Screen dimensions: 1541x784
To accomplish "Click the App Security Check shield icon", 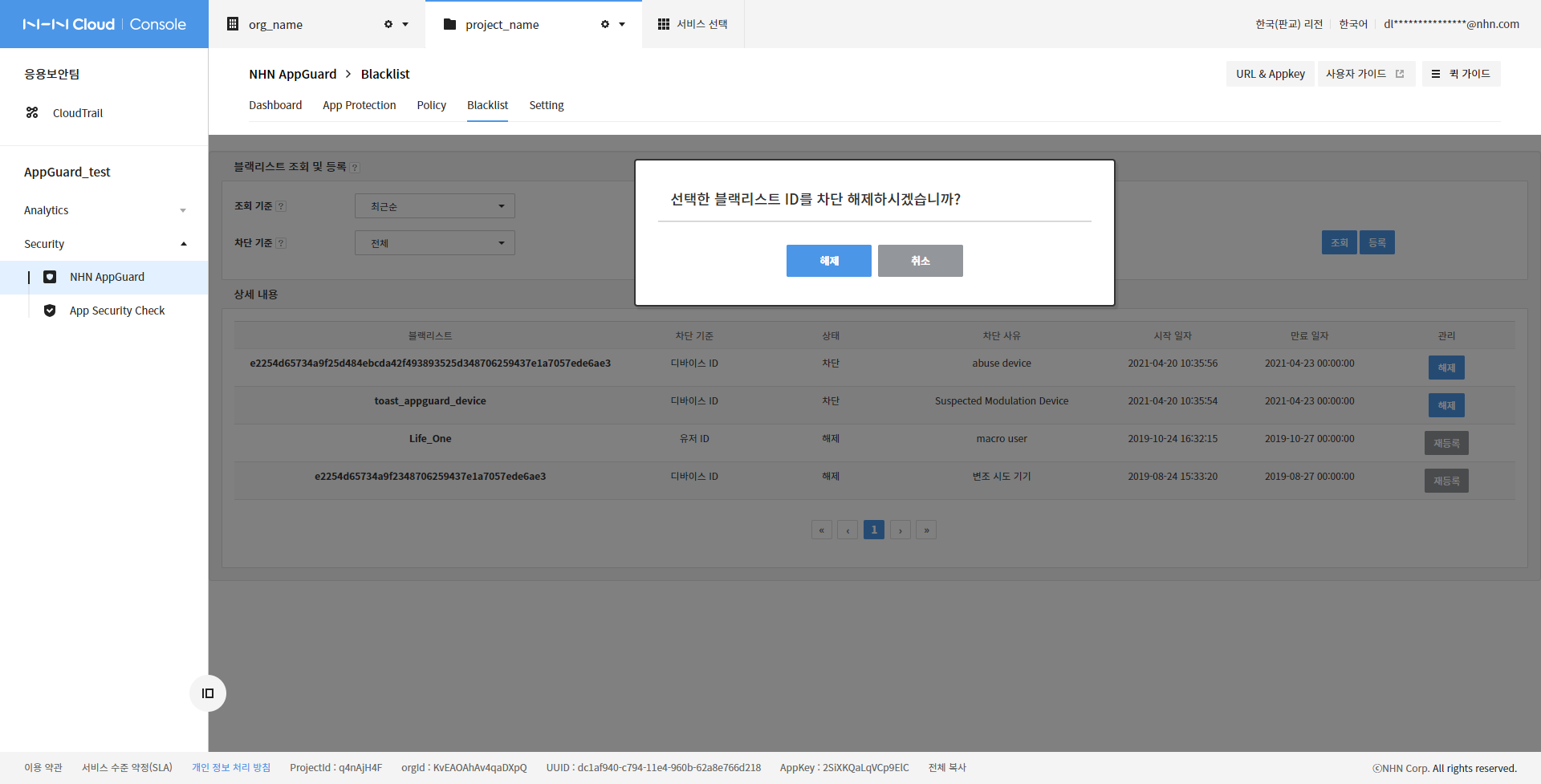I will (50, 311).
